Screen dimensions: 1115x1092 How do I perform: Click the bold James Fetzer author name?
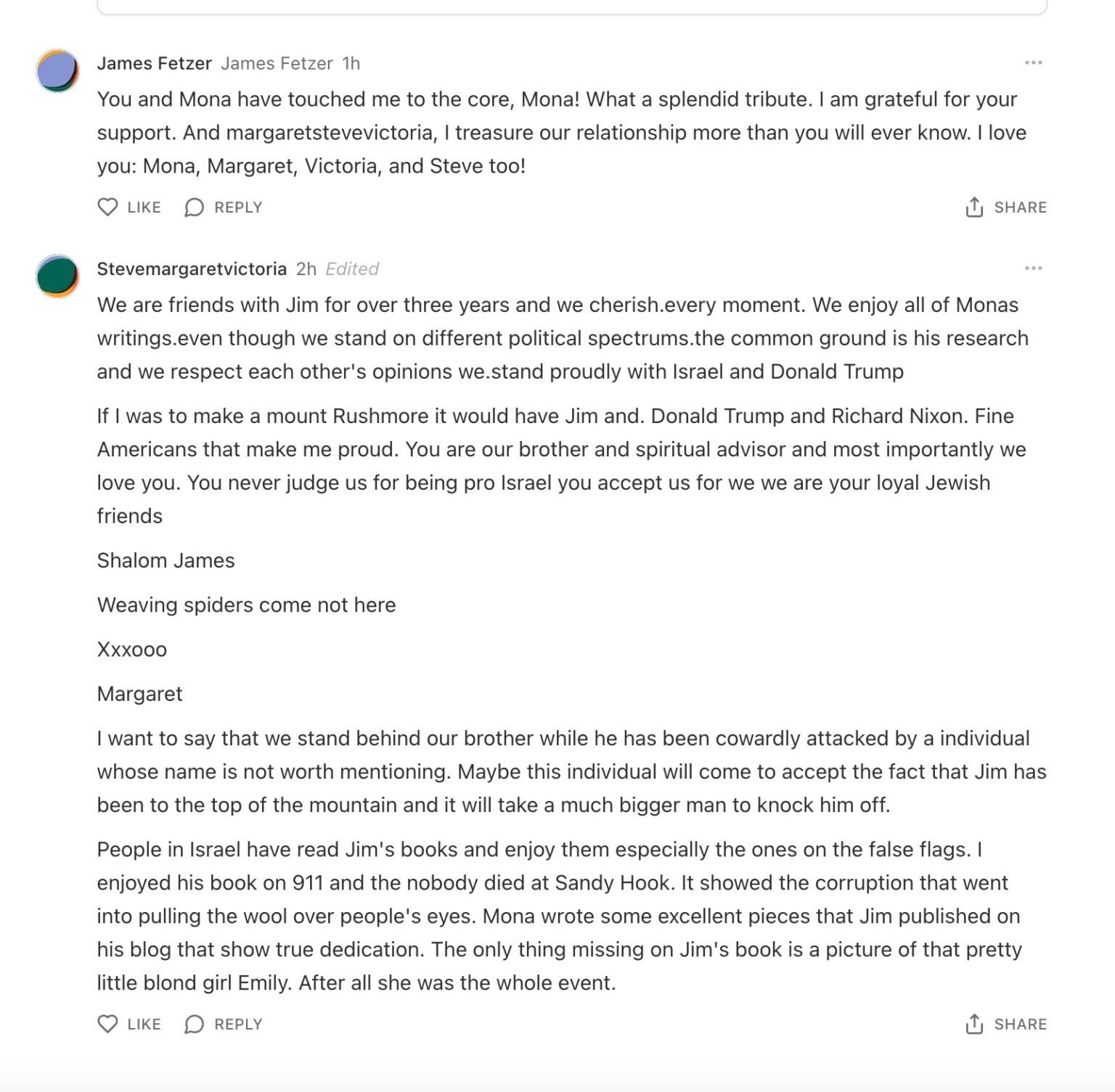tap(154, 64)
